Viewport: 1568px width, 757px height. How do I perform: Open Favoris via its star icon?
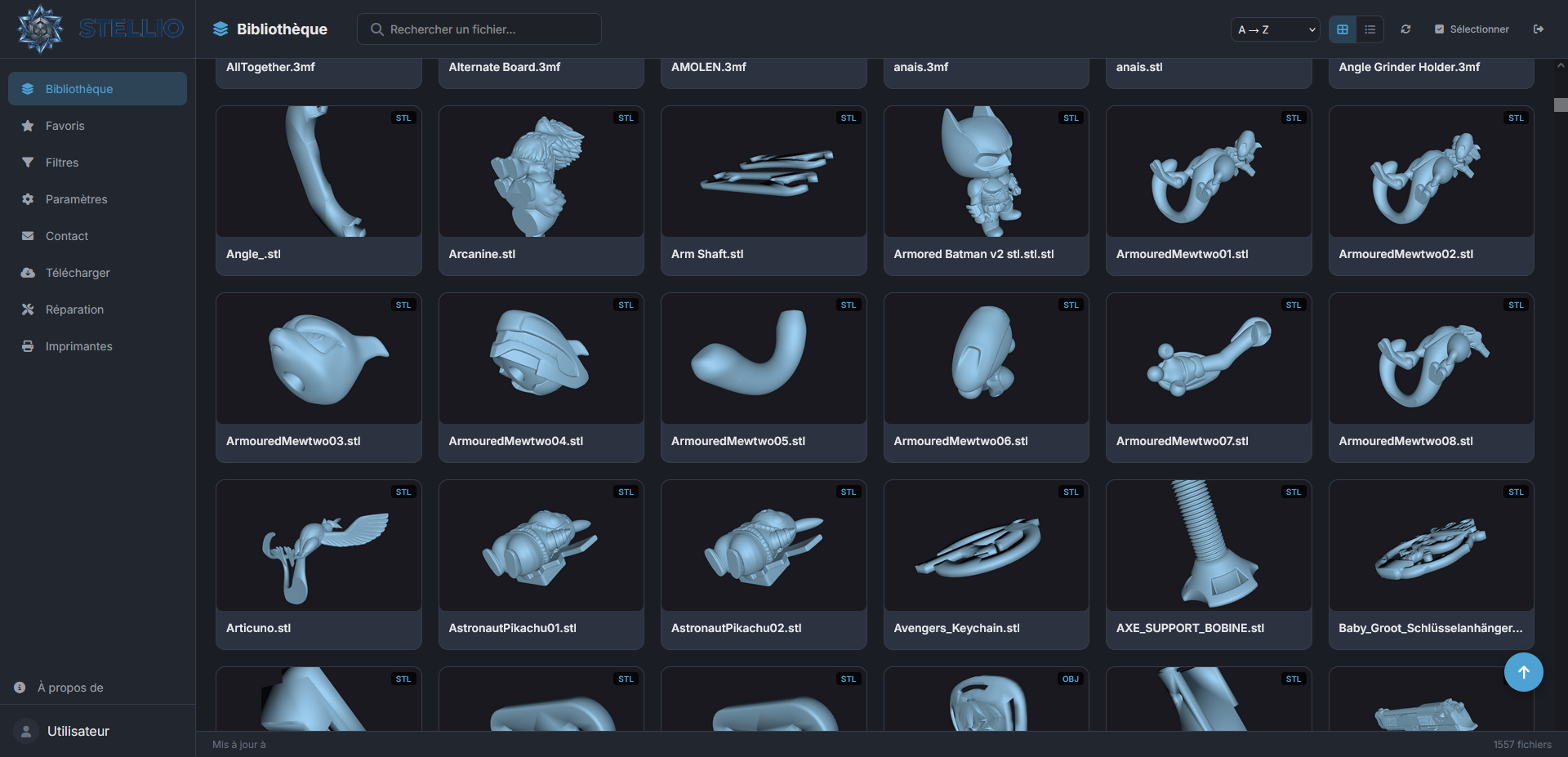pos(28,126)
